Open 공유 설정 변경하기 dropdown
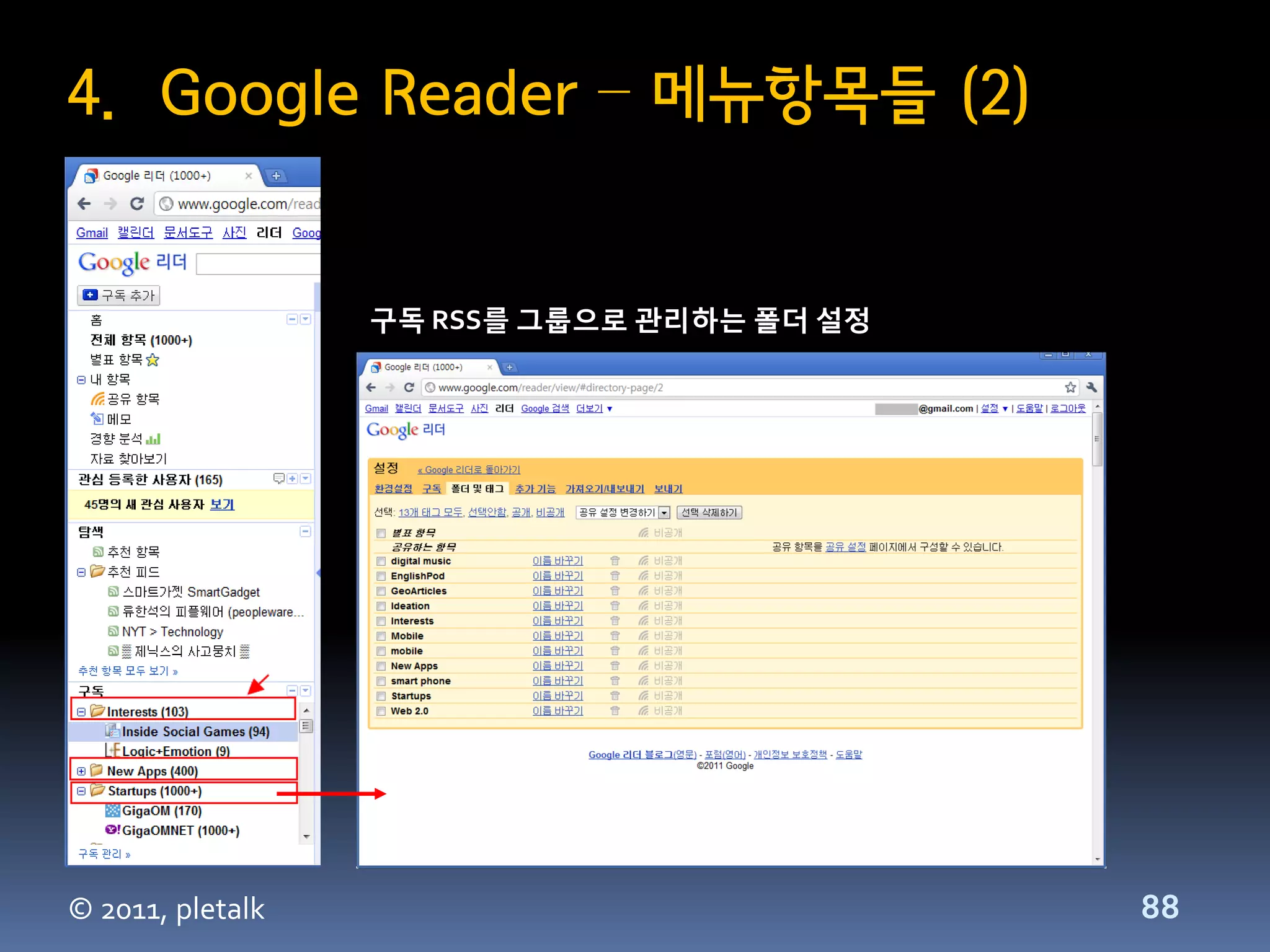The image size is (1270, 952). (x=623, y=513)
